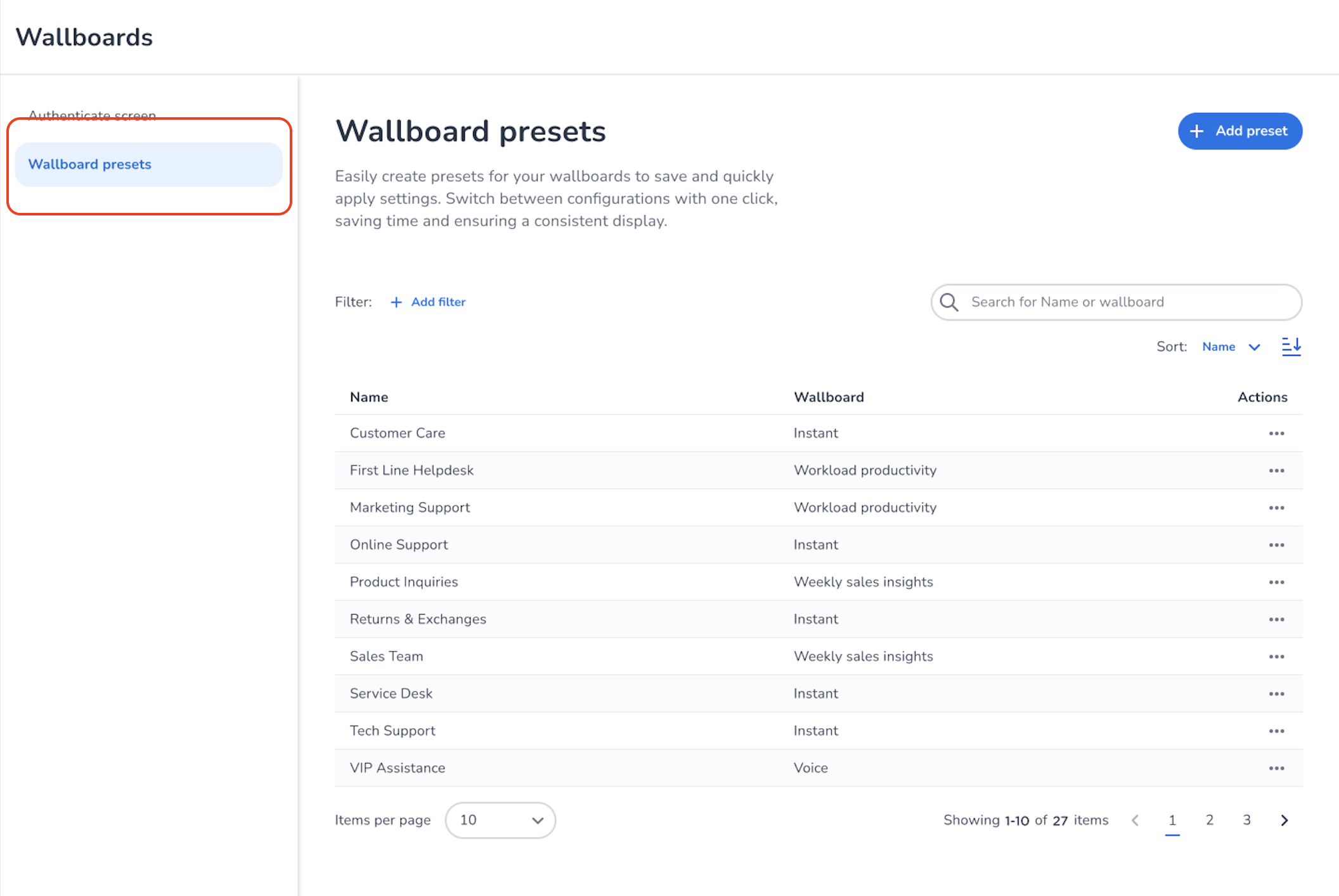Open actions for Returns & Exchanges
This screenshot has width=1339, height=896.
coord(1276,620)
